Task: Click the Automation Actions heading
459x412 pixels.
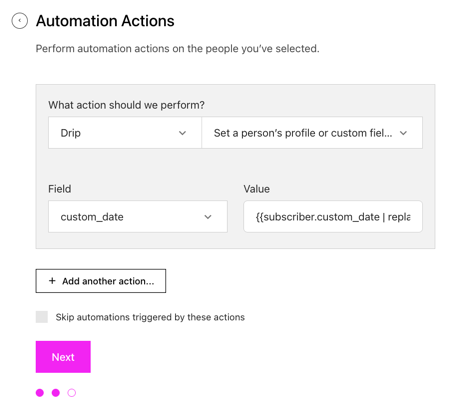Action: pos(105,21)
